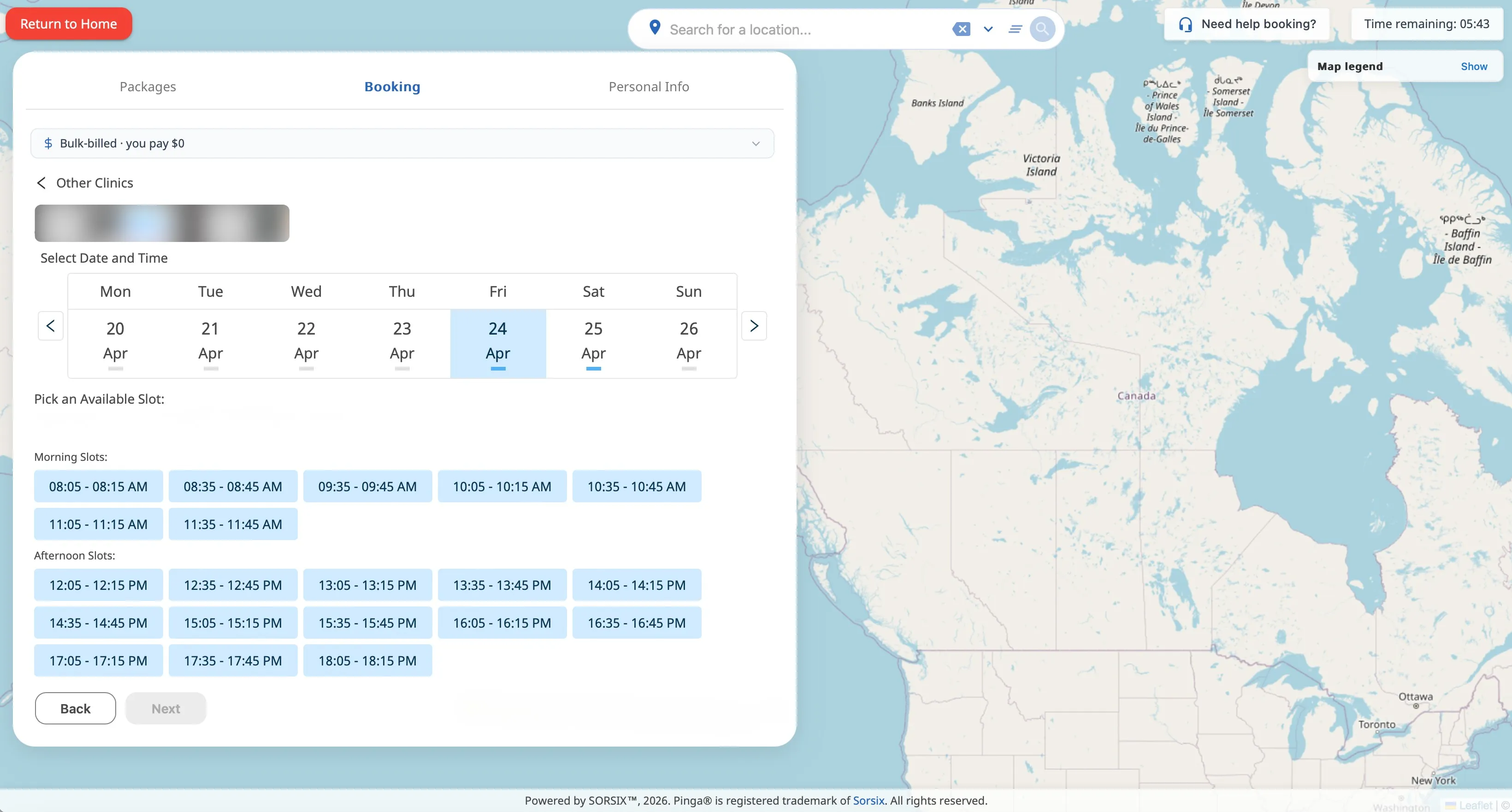Pick the 18:05 - 18:15 PM slot
This screenshot has width=1512, height=812.
(367, 661)
